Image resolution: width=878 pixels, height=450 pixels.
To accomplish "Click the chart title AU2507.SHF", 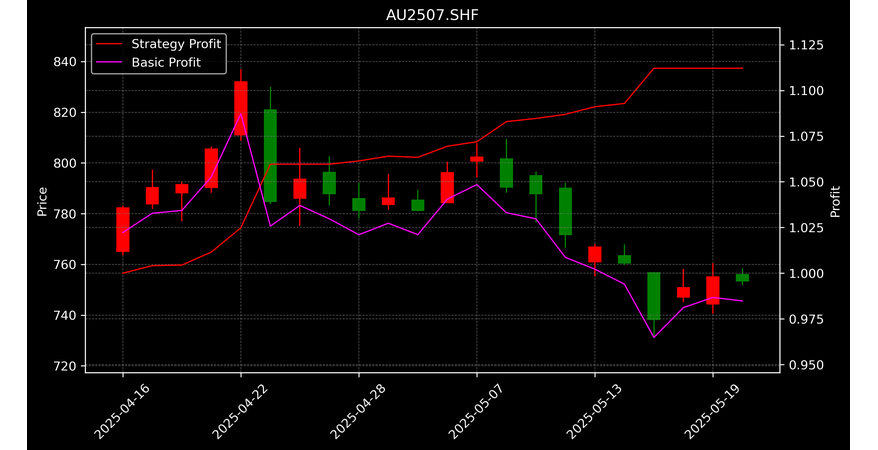I will (432, 15).
